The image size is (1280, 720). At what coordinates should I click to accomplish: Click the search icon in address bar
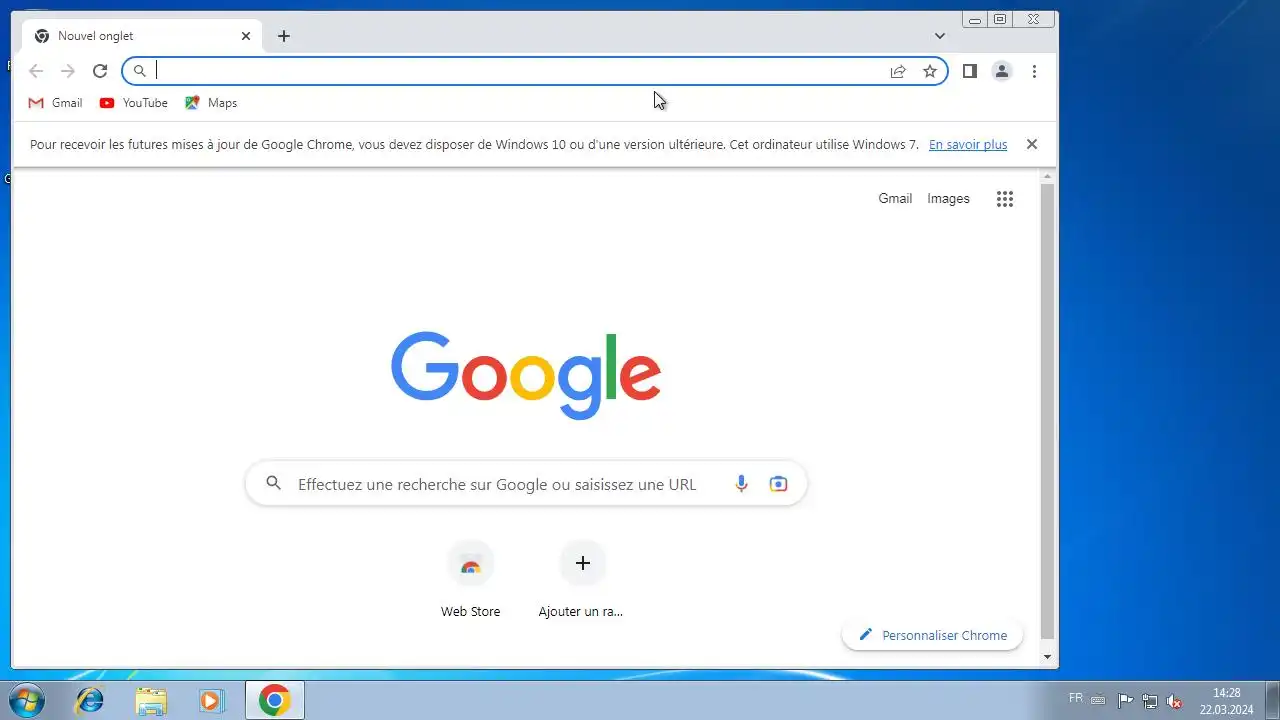[140, 71]
